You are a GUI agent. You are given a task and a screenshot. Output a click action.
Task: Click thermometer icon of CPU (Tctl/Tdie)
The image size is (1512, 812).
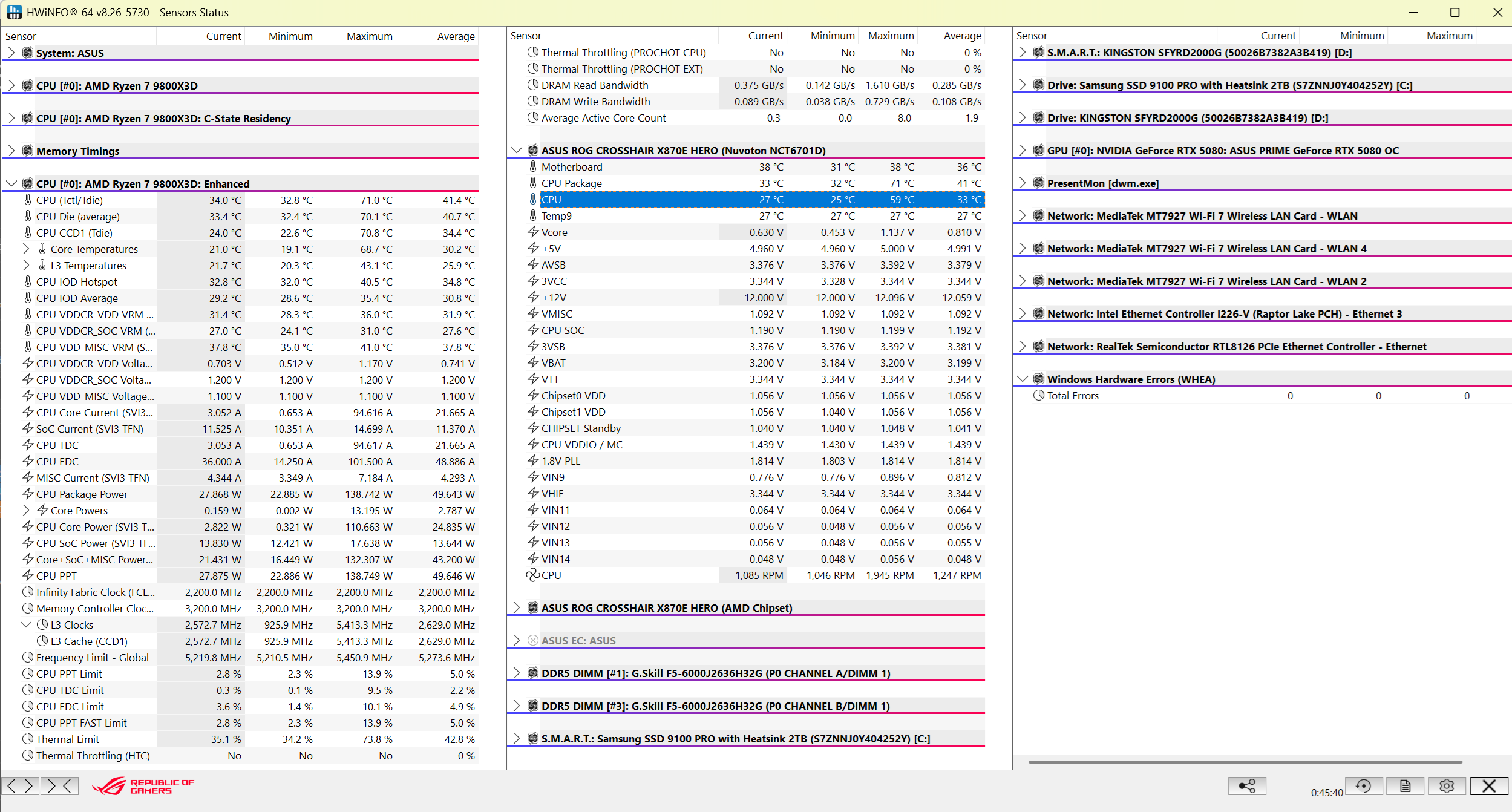tap(28, 200)
